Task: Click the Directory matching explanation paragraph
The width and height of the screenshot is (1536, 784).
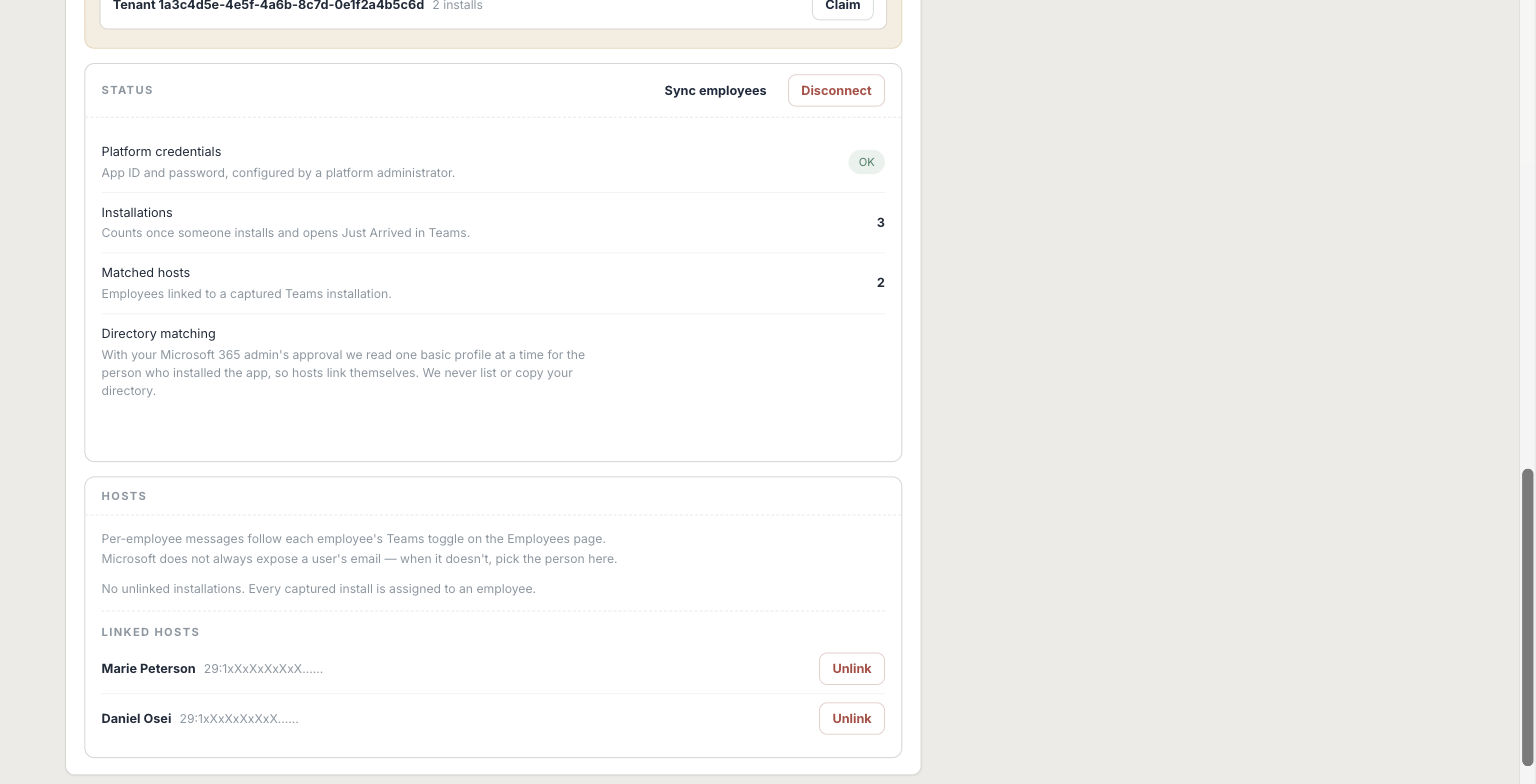Action: point(343,373)
